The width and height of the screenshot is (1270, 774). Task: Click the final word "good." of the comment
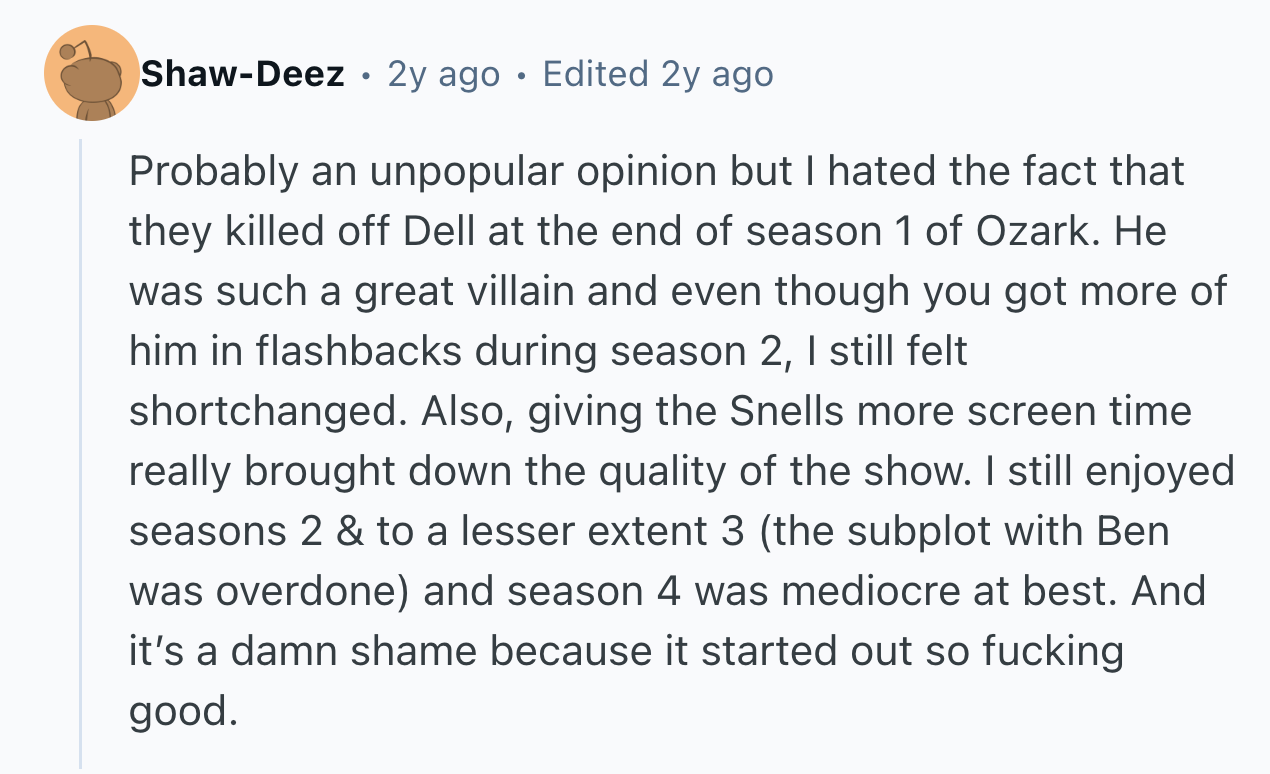click(x=184, y=711)
